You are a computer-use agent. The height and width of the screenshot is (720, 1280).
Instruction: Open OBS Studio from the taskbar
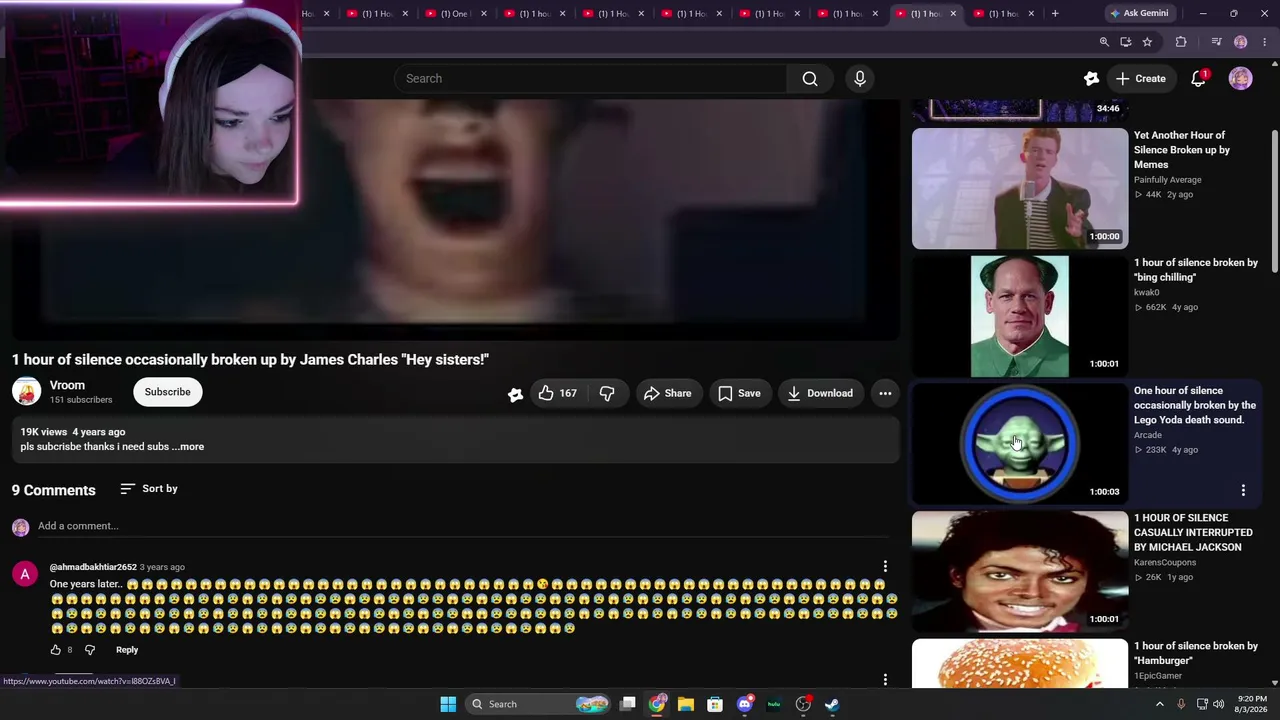click(x=803, y=704)
